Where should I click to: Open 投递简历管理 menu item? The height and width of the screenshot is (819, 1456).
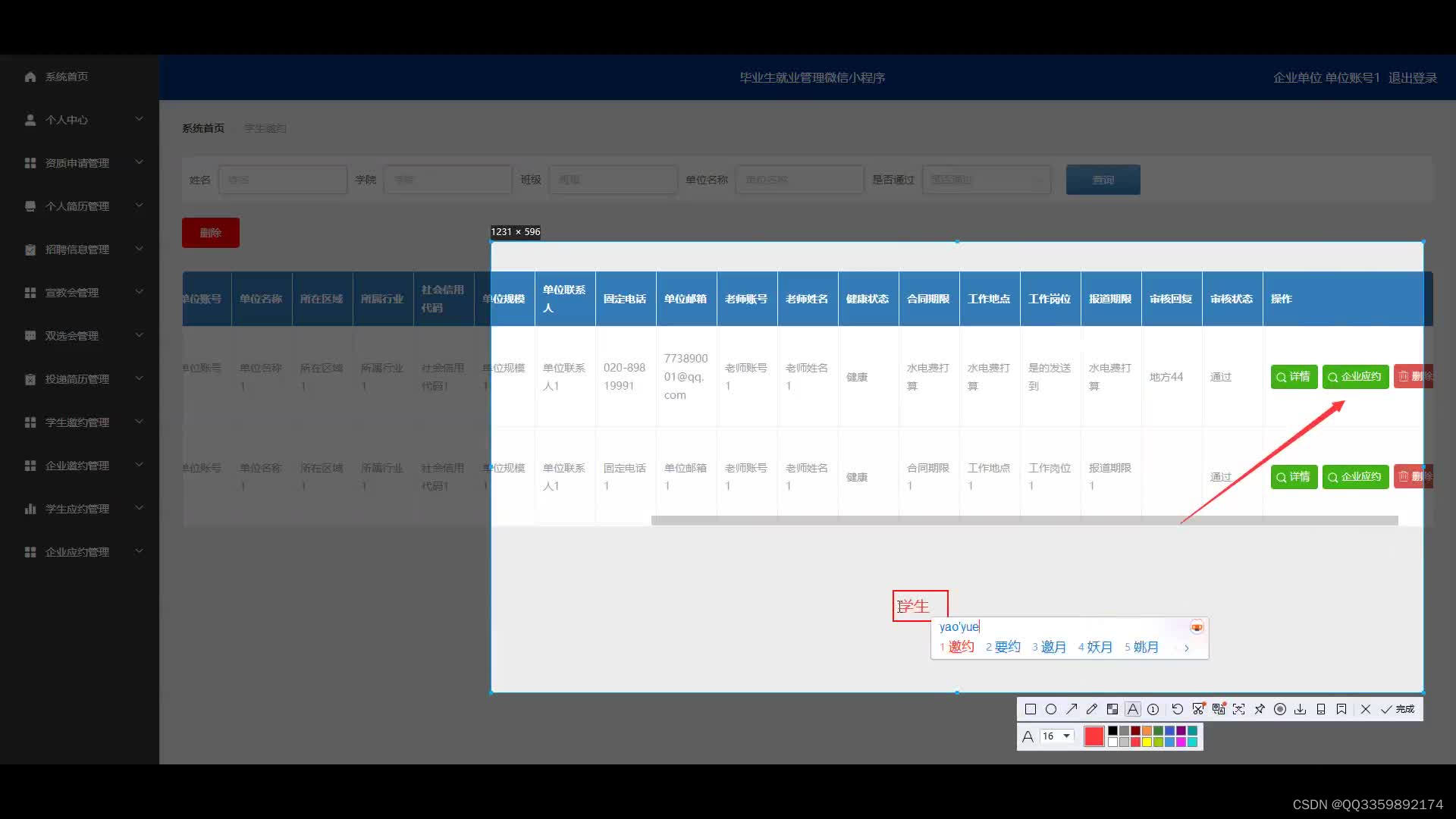point(79,379)
